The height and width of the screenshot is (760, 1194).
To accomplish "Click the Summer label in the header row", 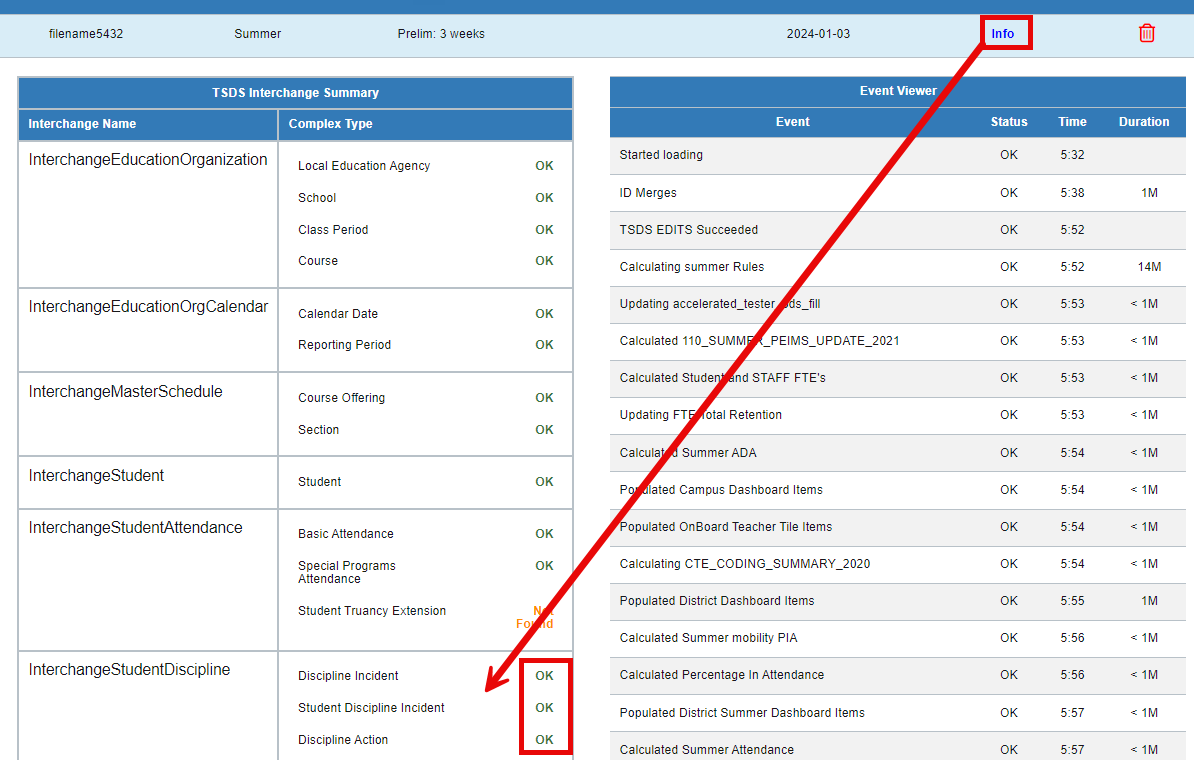I will (257, 33).
